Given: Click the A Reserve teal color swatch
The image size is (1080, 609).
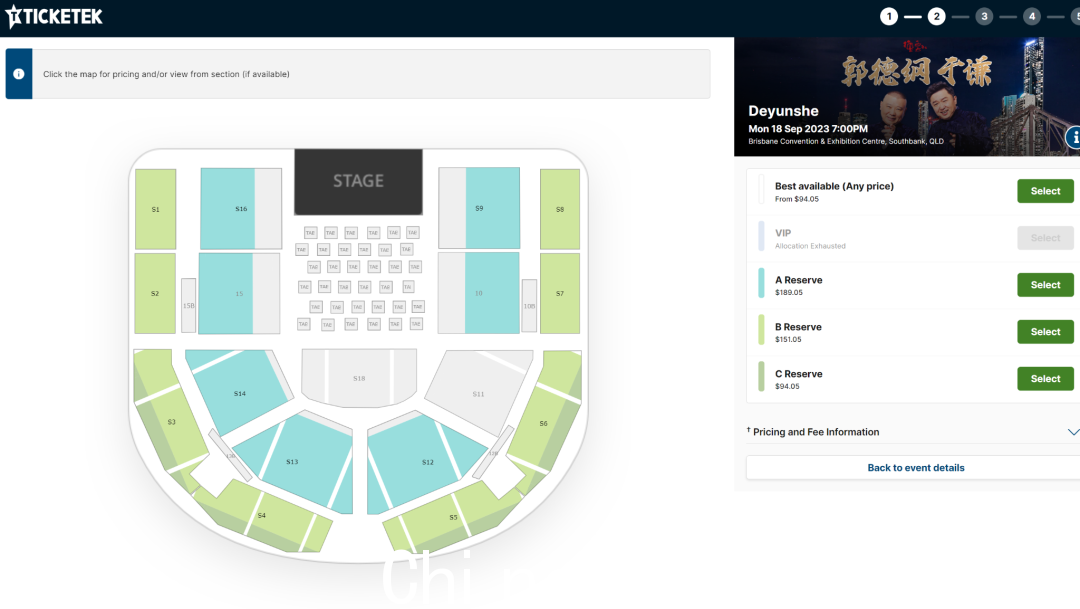Looking at the screenshot, I should coord(761,283).
